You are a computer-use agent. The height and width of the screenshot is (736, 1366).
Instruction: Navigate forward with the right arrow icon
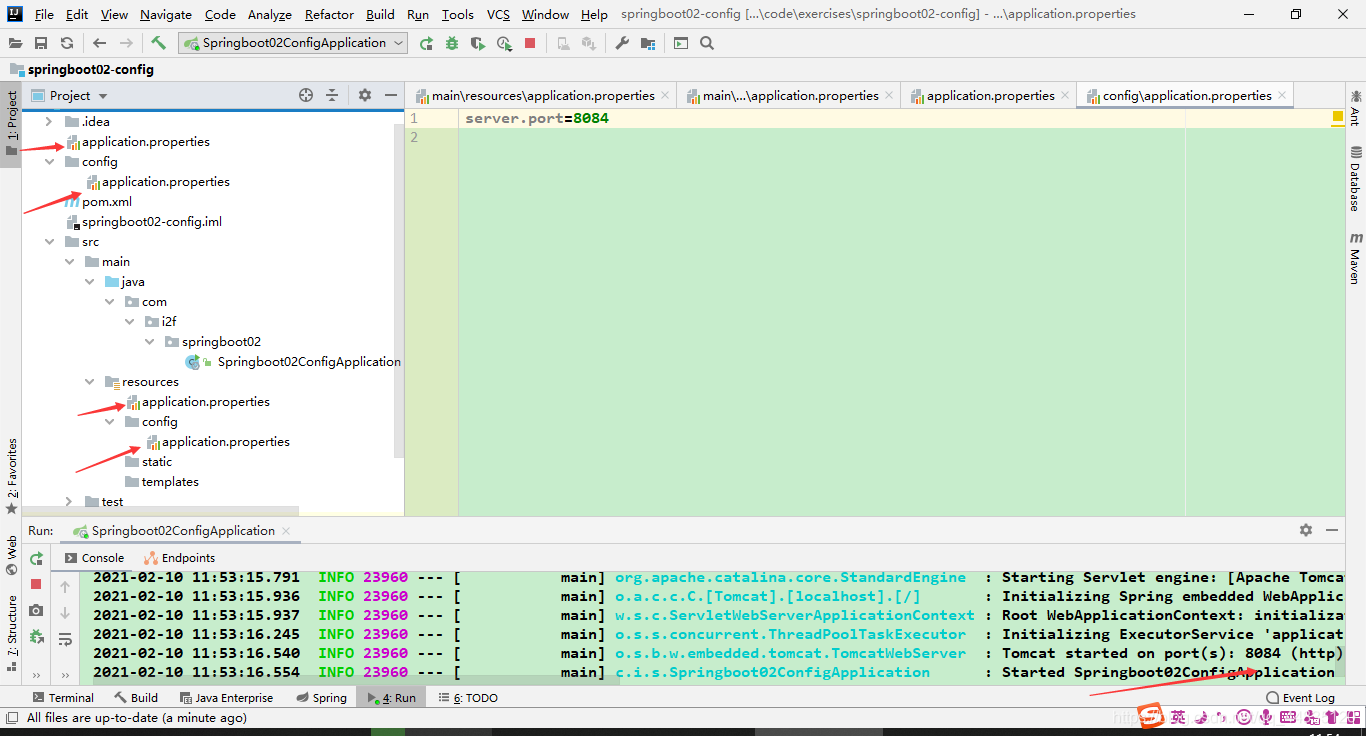[x=126, y=43]
